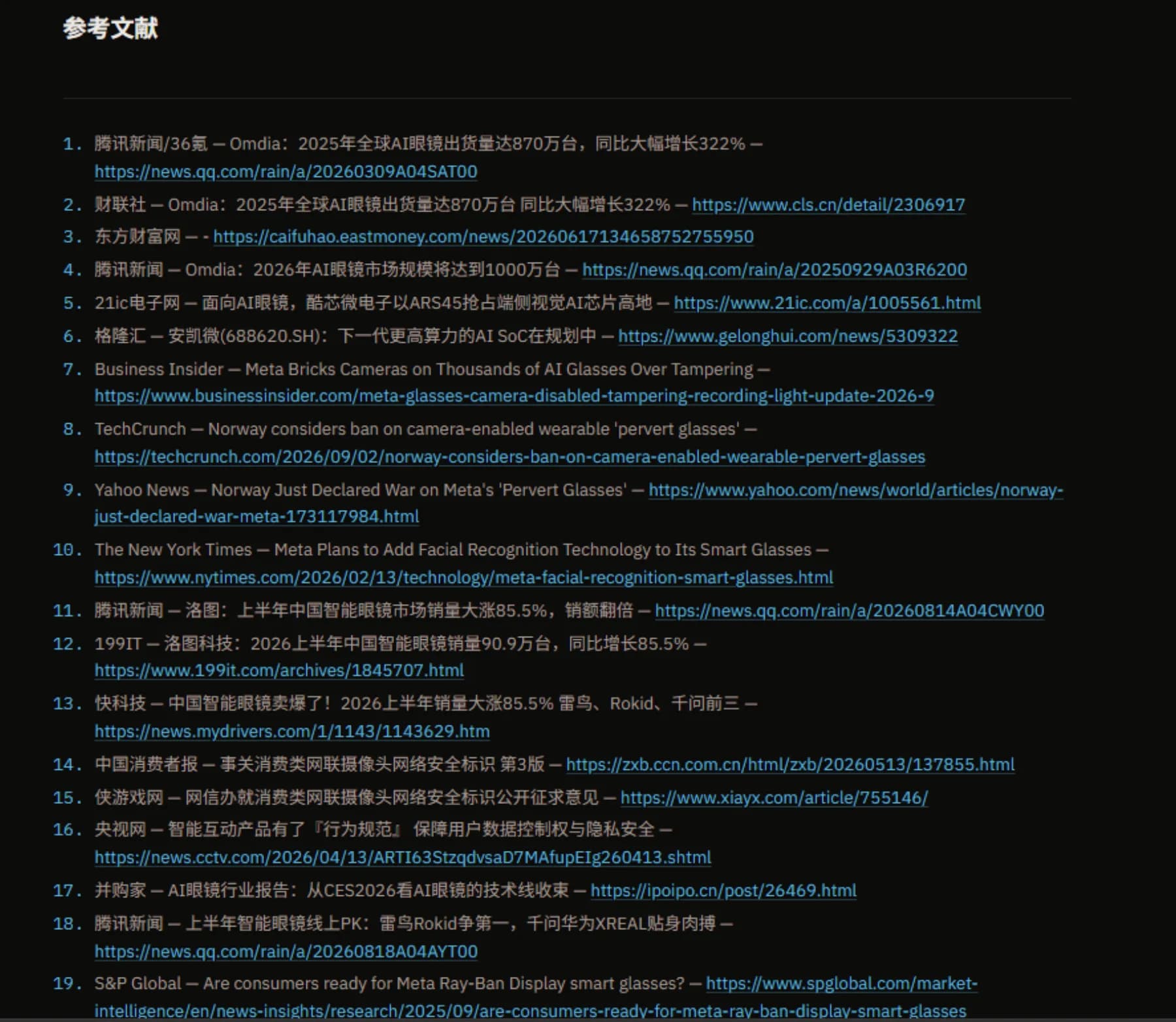Click the 东方财富网 source name
This screenshot has width=1176, height=1022.
137,237
